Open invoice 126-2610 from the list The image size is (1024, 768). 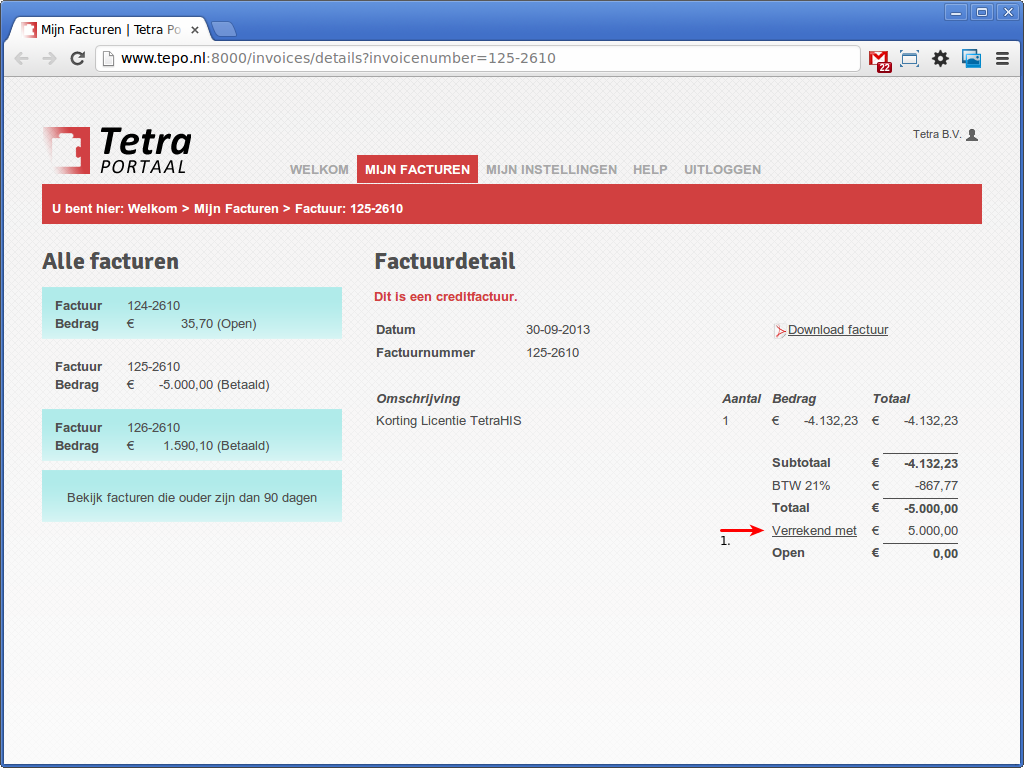[x=192, y=436]
